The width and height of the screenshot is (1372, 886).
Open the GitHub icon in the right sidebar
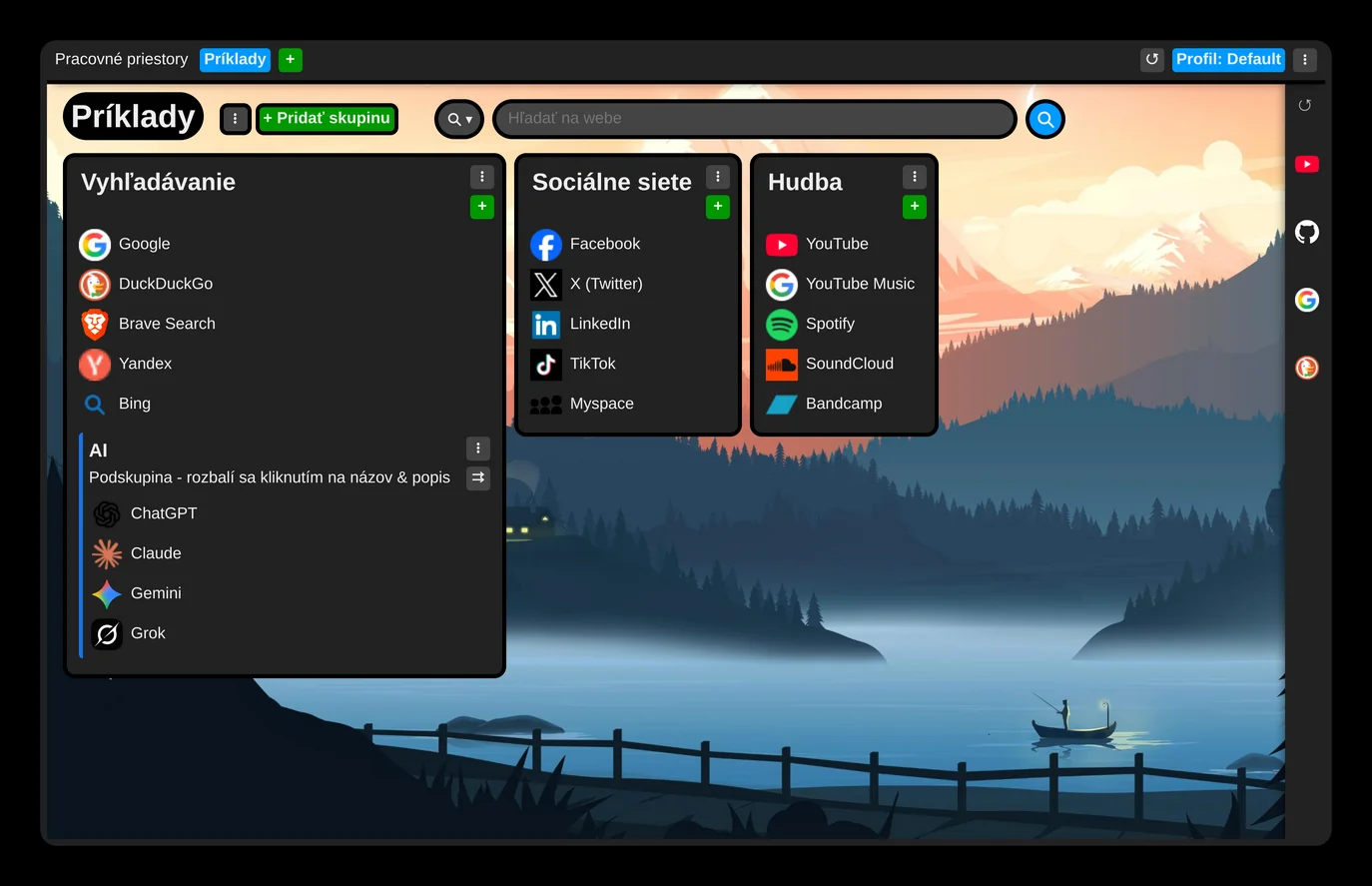[1307, 232]
